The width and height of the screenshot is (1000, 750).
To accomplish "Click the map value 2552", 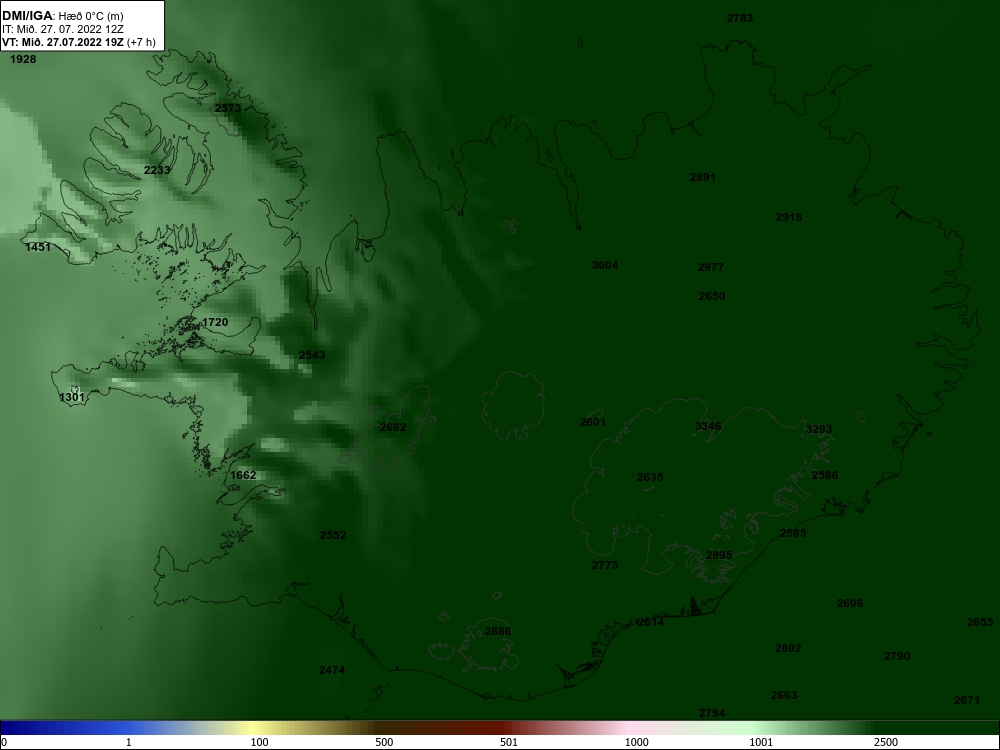I will 333,534.
